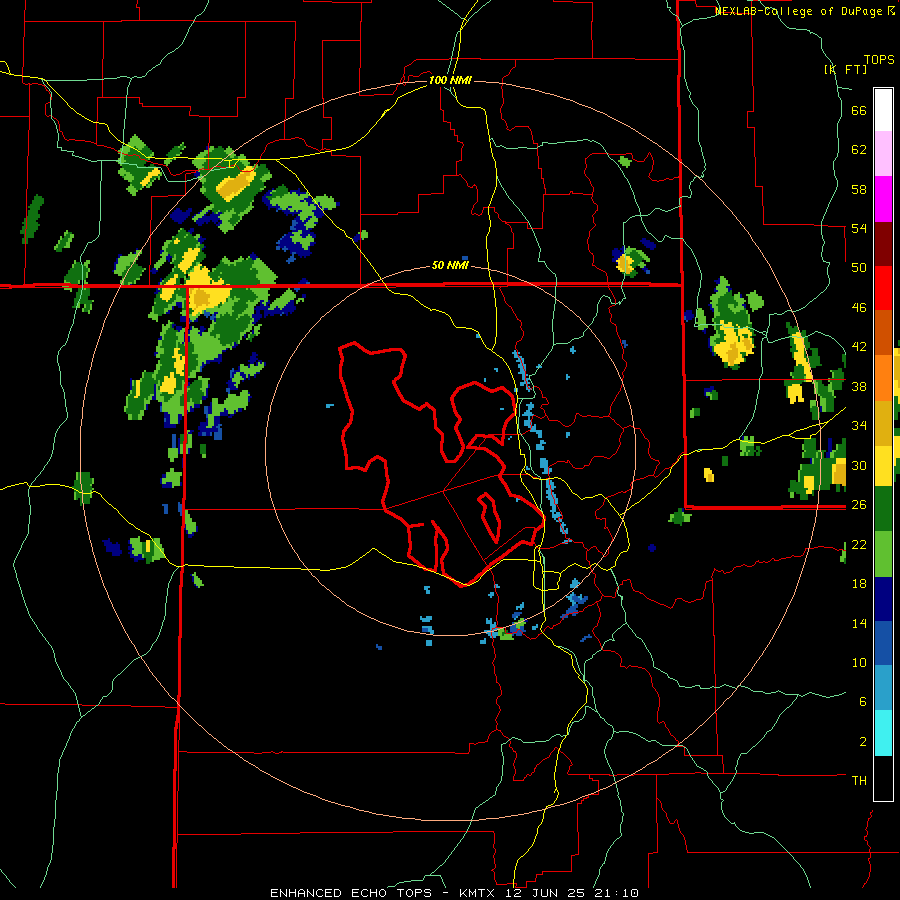900x900 pixels.
Task: Click the 'NEXLAB-College of DuPage' credit text
Action: [x=800, y=11]
